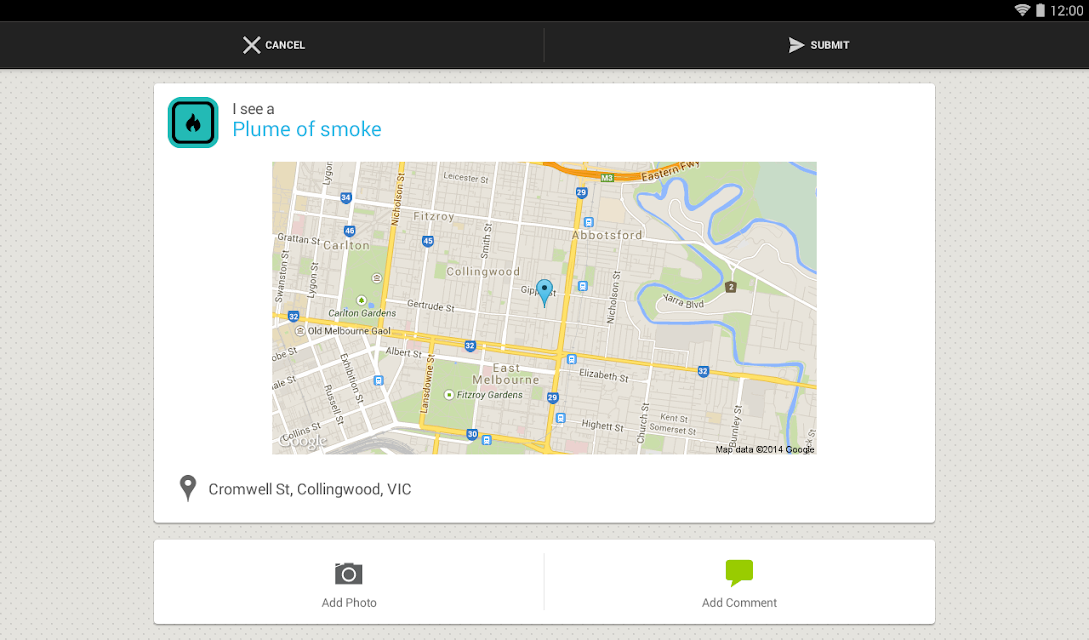Tap the route 34 shield on the map
This screenshot has height=640, width=1089.
[346, 198]
